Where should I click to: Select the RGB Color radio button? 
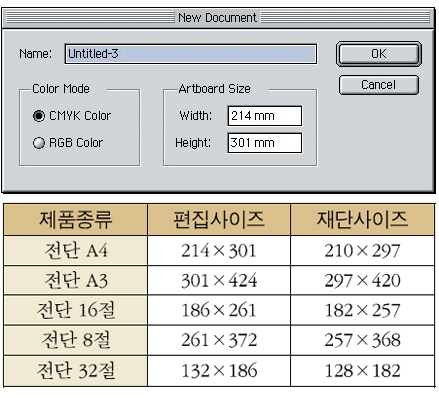coord(39,143)
